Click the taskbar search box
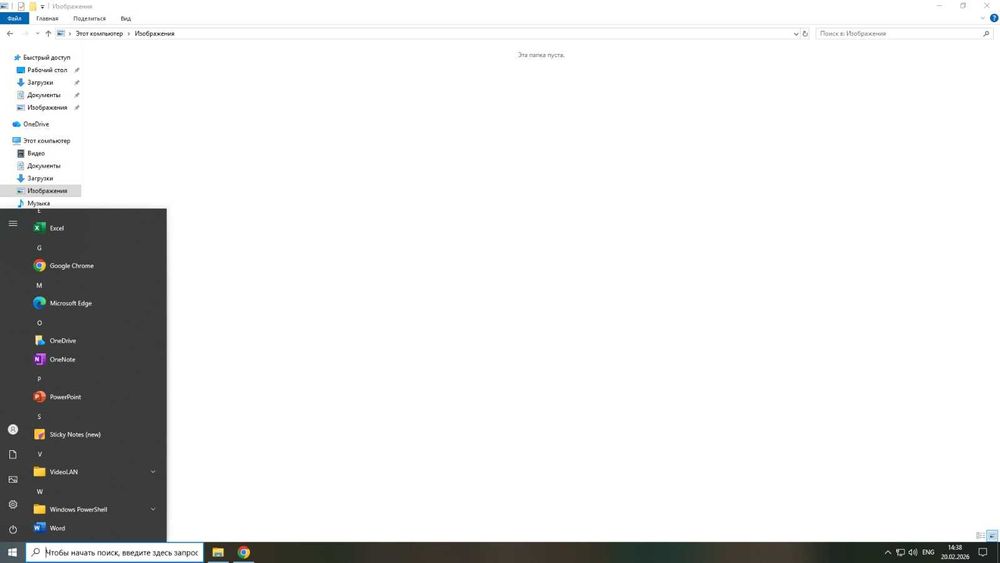This screenshot has height=563, width=1000. [115, 553]
